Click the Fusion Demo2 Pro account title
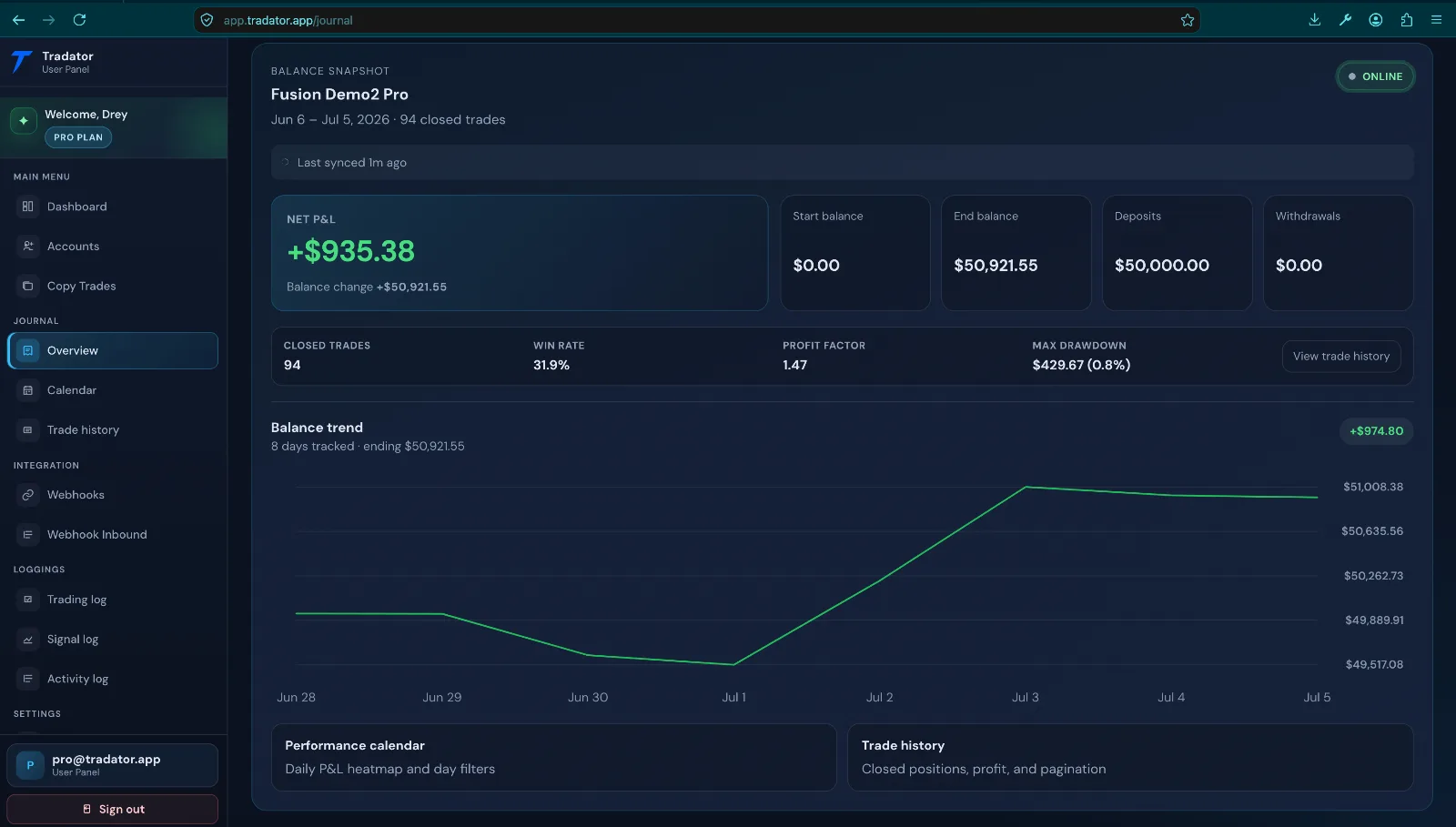The height and width of the screenshot is (827, 1456). (339, 95)
